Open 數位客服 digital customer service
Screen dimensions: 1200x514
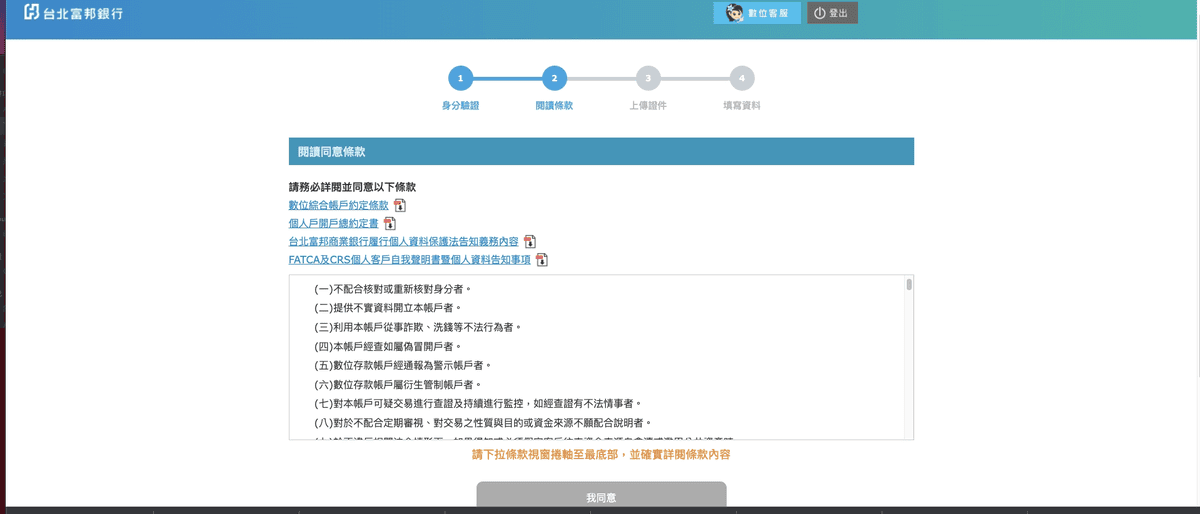click(756, 13)
